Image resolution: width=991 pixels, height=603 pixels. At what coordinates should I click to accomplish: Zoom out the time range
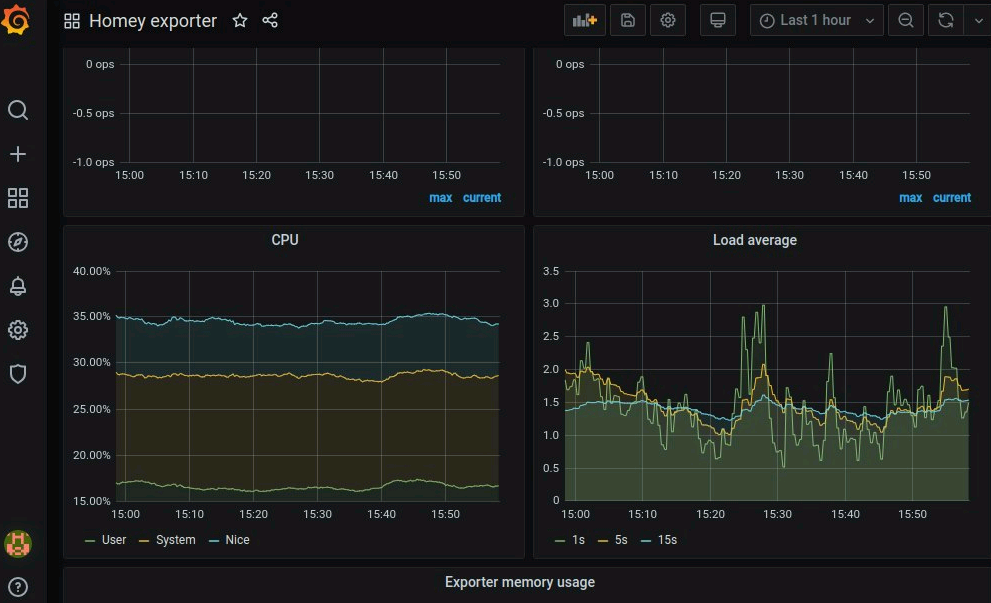click(x=906, y=20)
